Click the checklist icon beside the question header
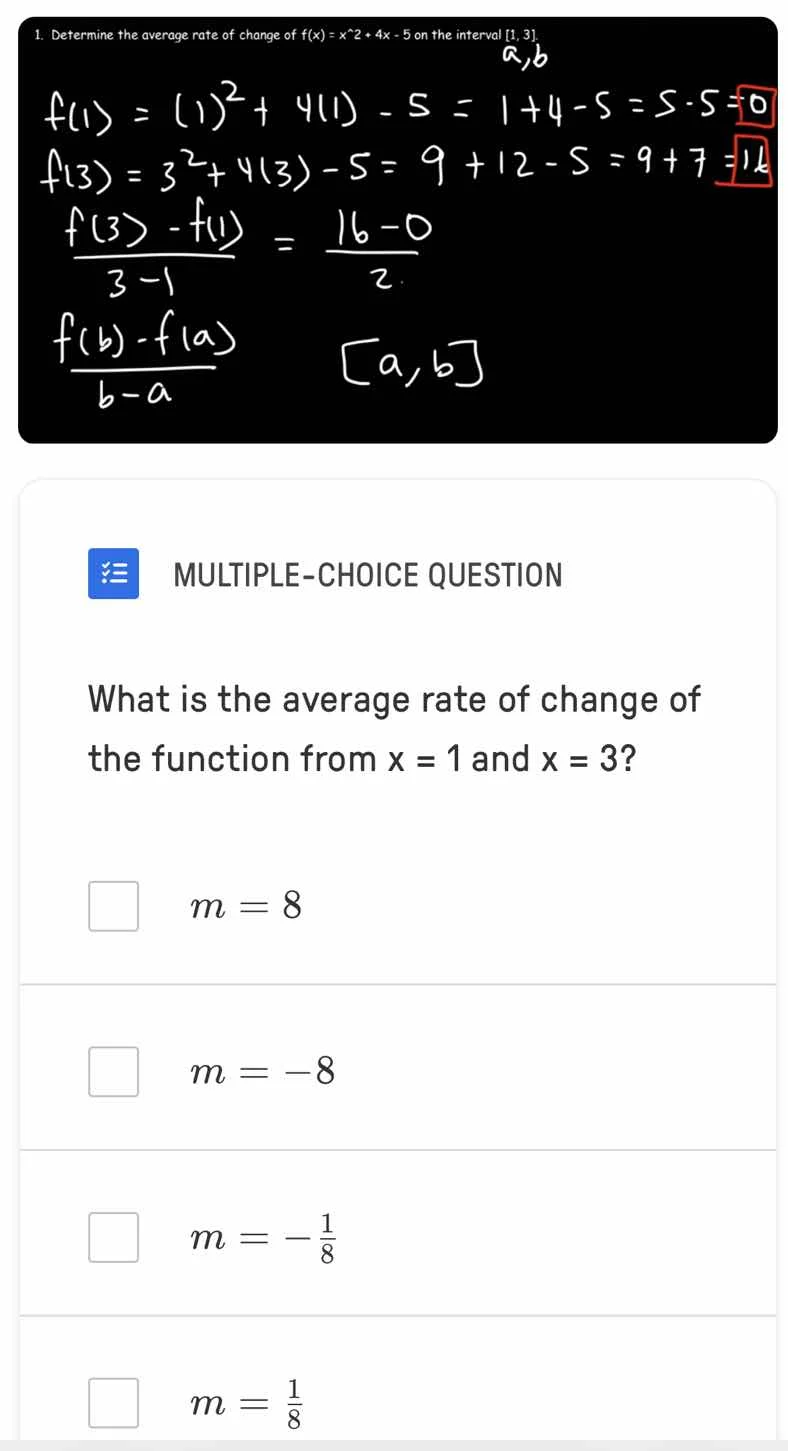Screen dimensions: 788x1451 (x=113, y=573)
